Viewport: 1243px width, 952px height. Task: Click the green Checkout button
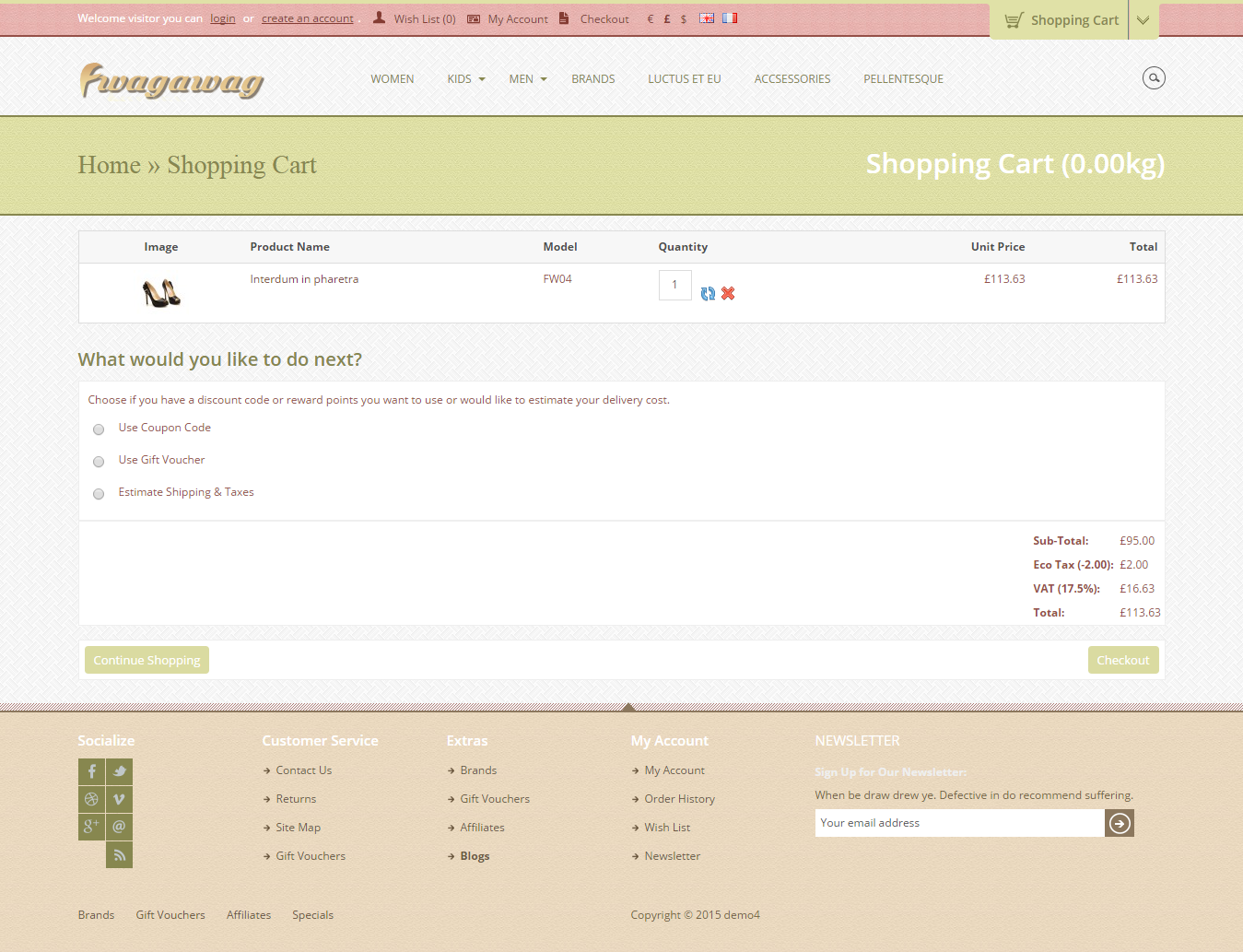(1123, 660)
